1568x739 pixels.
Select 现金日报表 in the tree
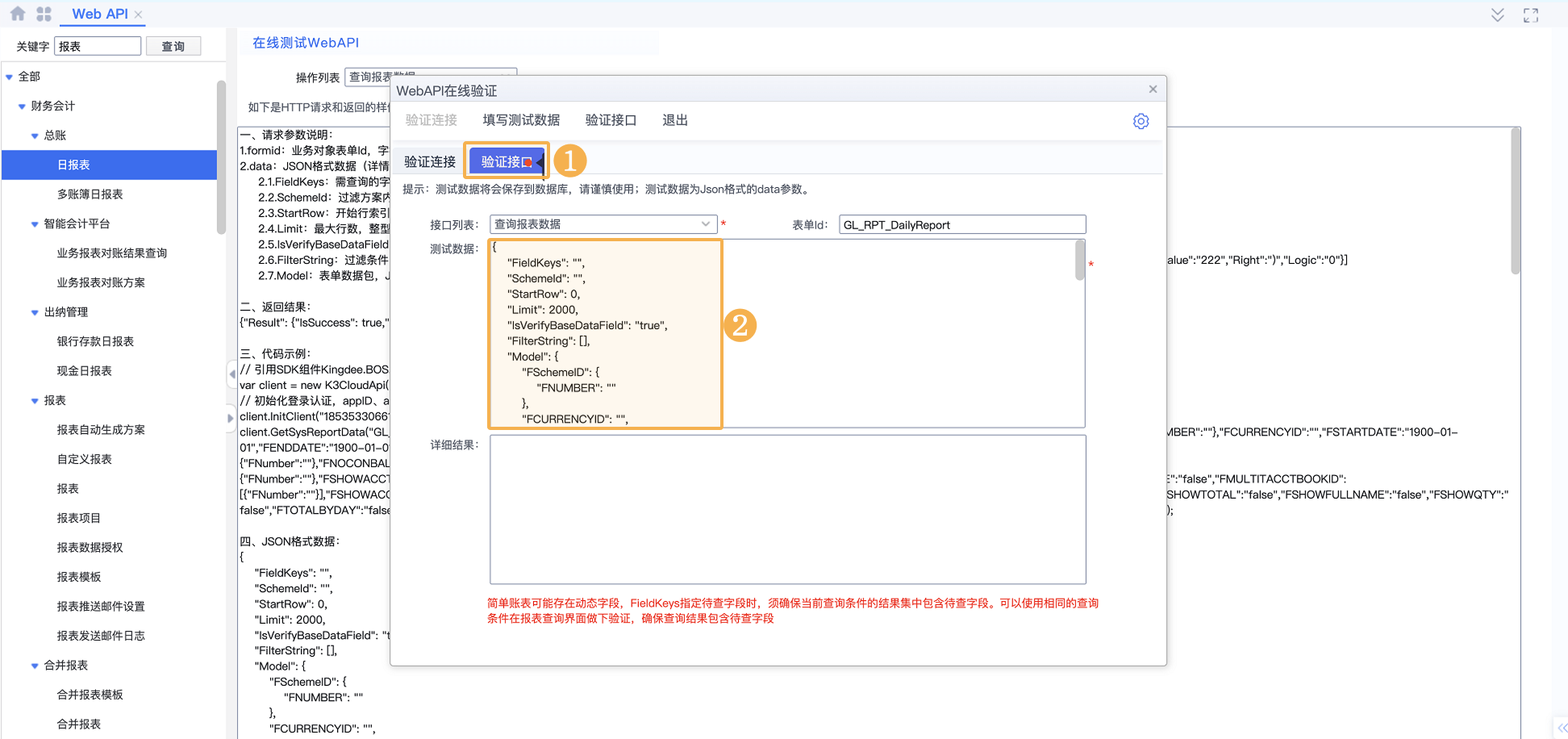pyautogui.click(x=84, y=371)
